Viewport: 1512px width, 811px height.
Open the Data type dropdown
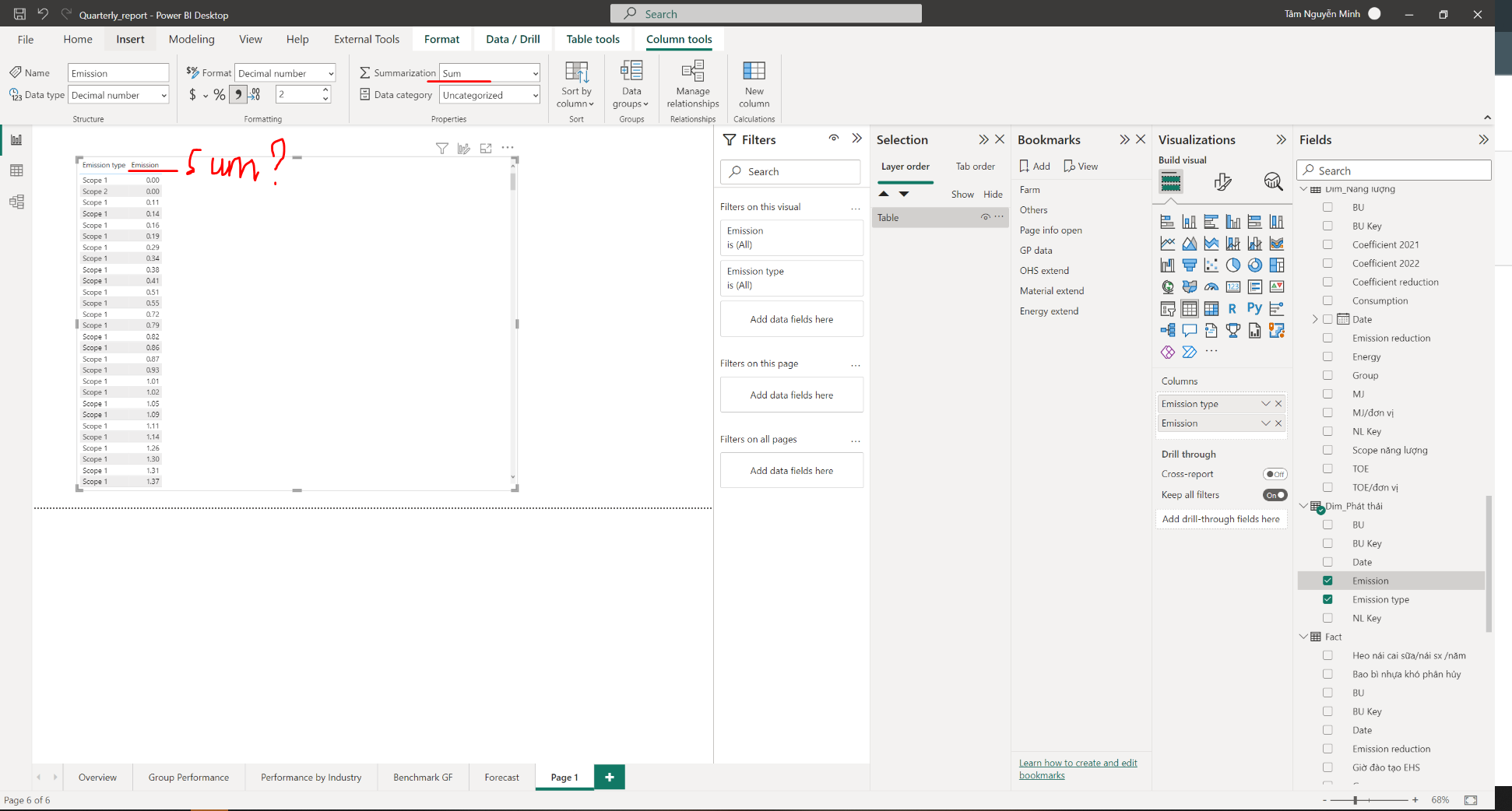[118, 95]
